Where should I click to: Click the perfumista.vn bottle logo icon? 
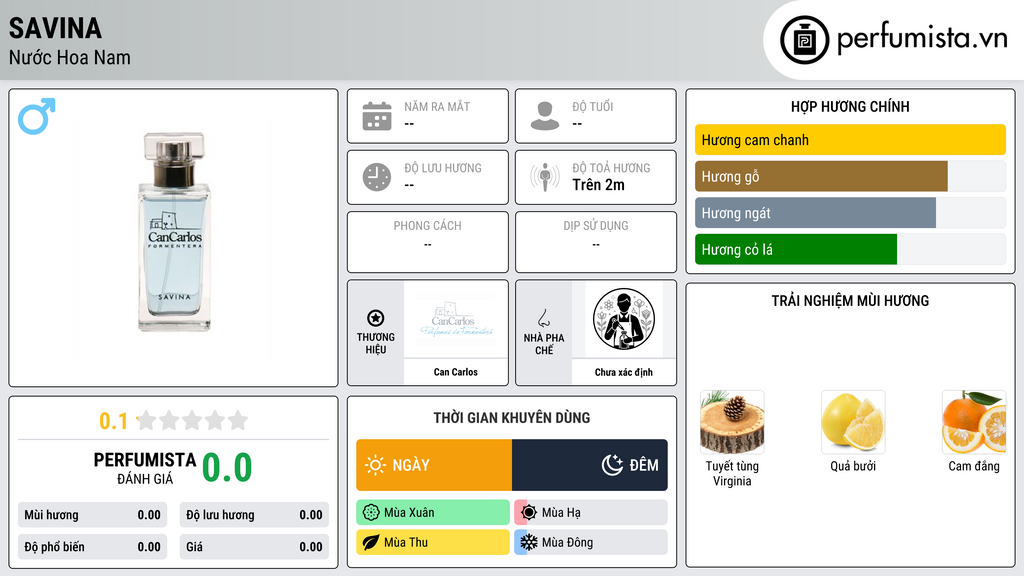tap(805, 40)
